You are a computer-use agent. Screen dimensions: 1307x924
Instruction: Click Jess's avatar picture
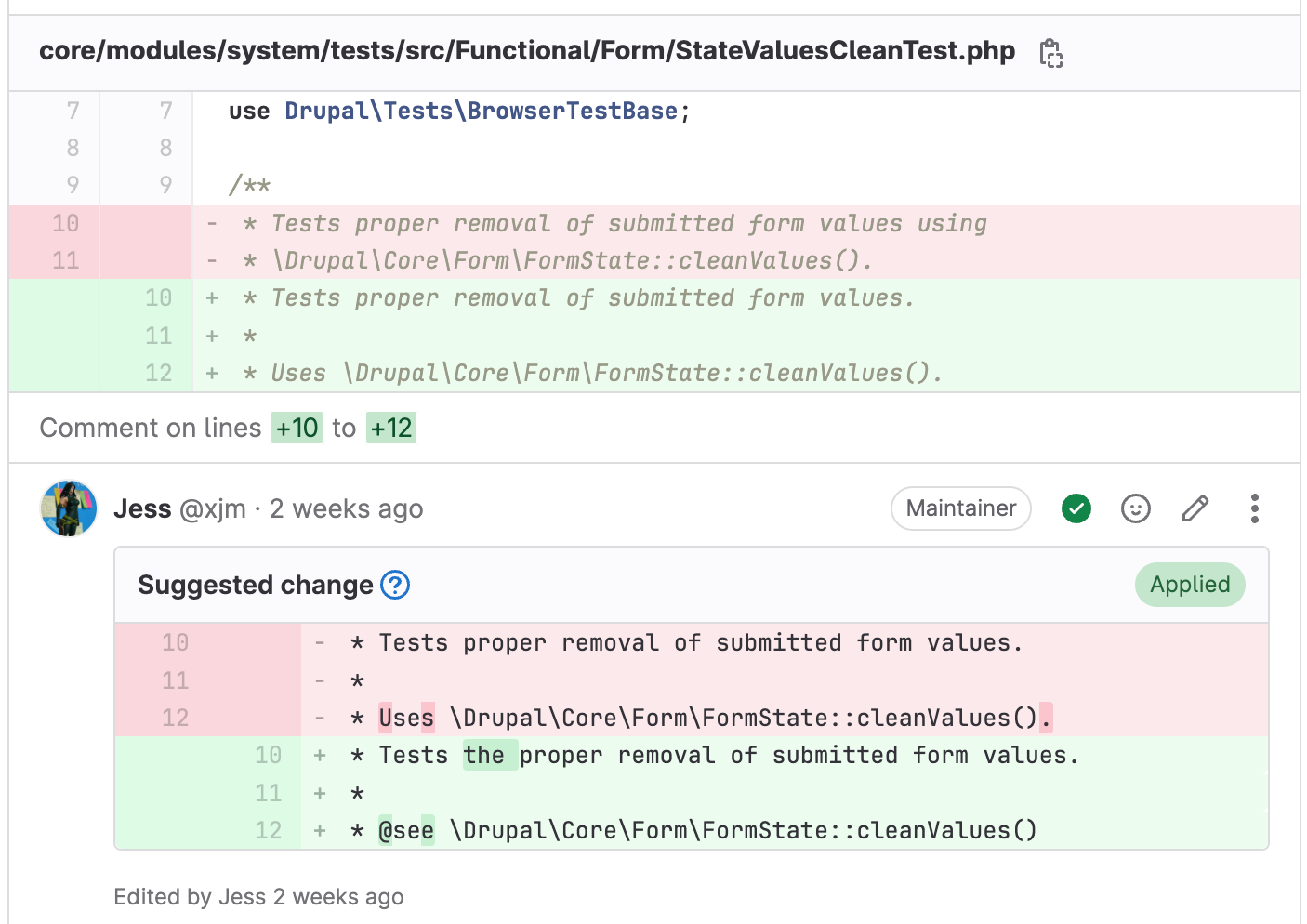click(x=69, y=508)
